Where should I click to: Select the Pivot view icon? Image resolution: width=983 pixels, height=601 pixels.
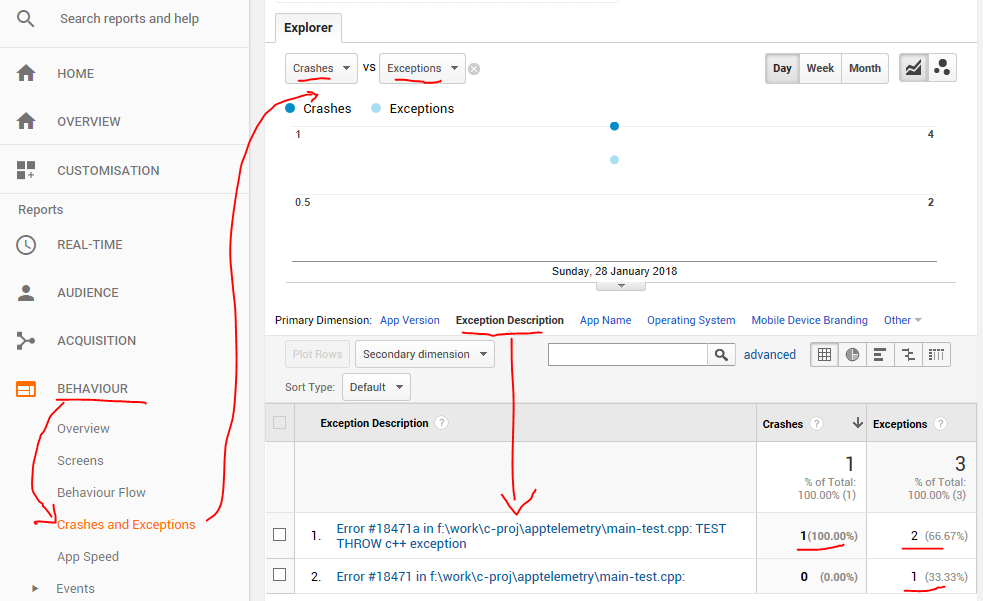[936, 355]
